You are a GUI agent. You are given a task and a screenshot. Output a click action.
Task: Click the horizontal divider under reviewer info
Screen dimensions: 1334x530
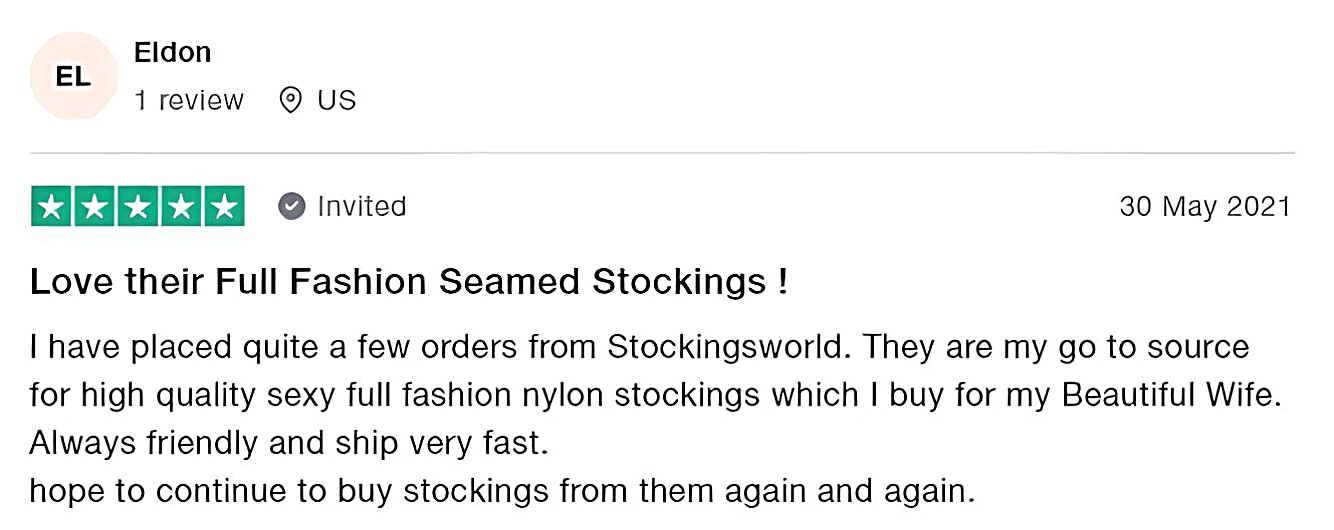tap(662, 153)
